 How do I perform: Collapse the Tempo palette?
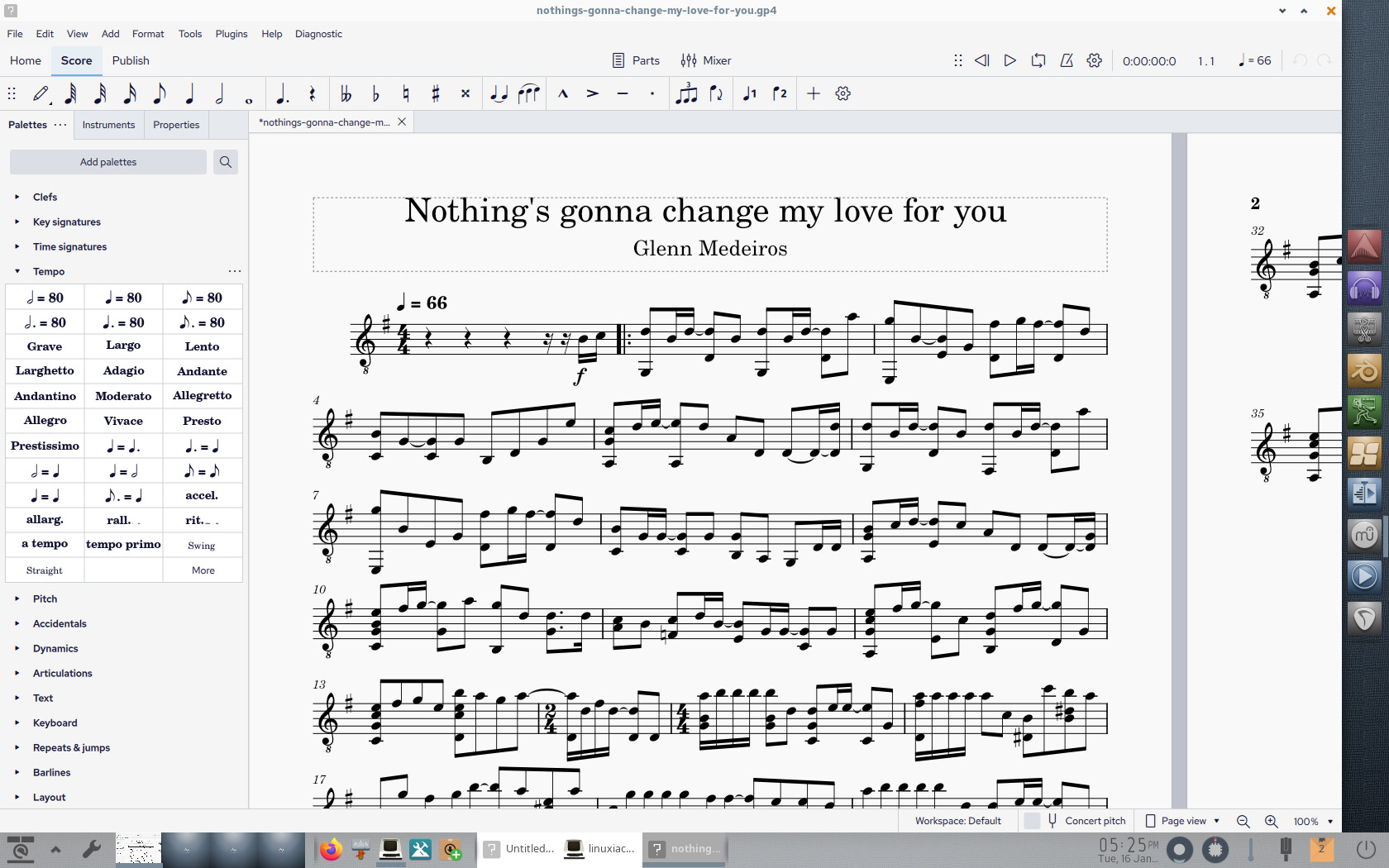[17, 271]
